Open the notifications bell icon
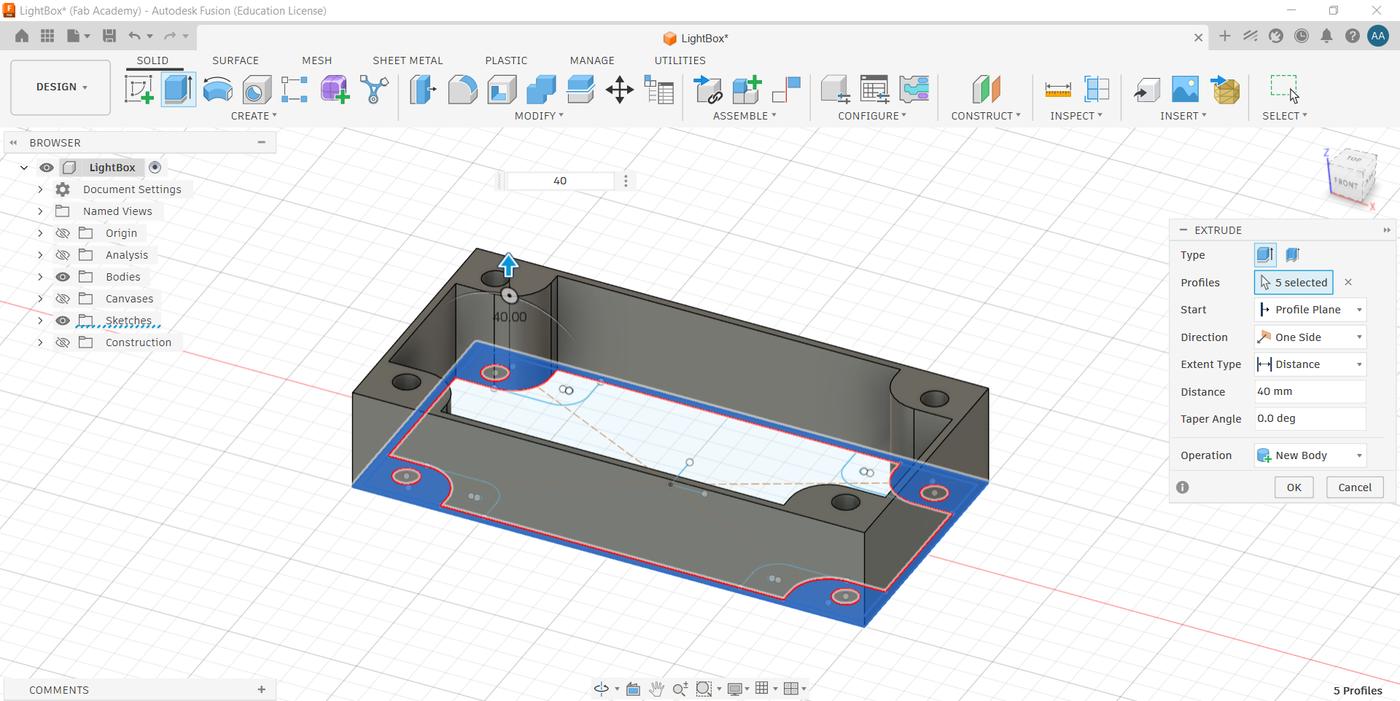The width and height of the screenshot is (1400, 701). point(1327,36)
